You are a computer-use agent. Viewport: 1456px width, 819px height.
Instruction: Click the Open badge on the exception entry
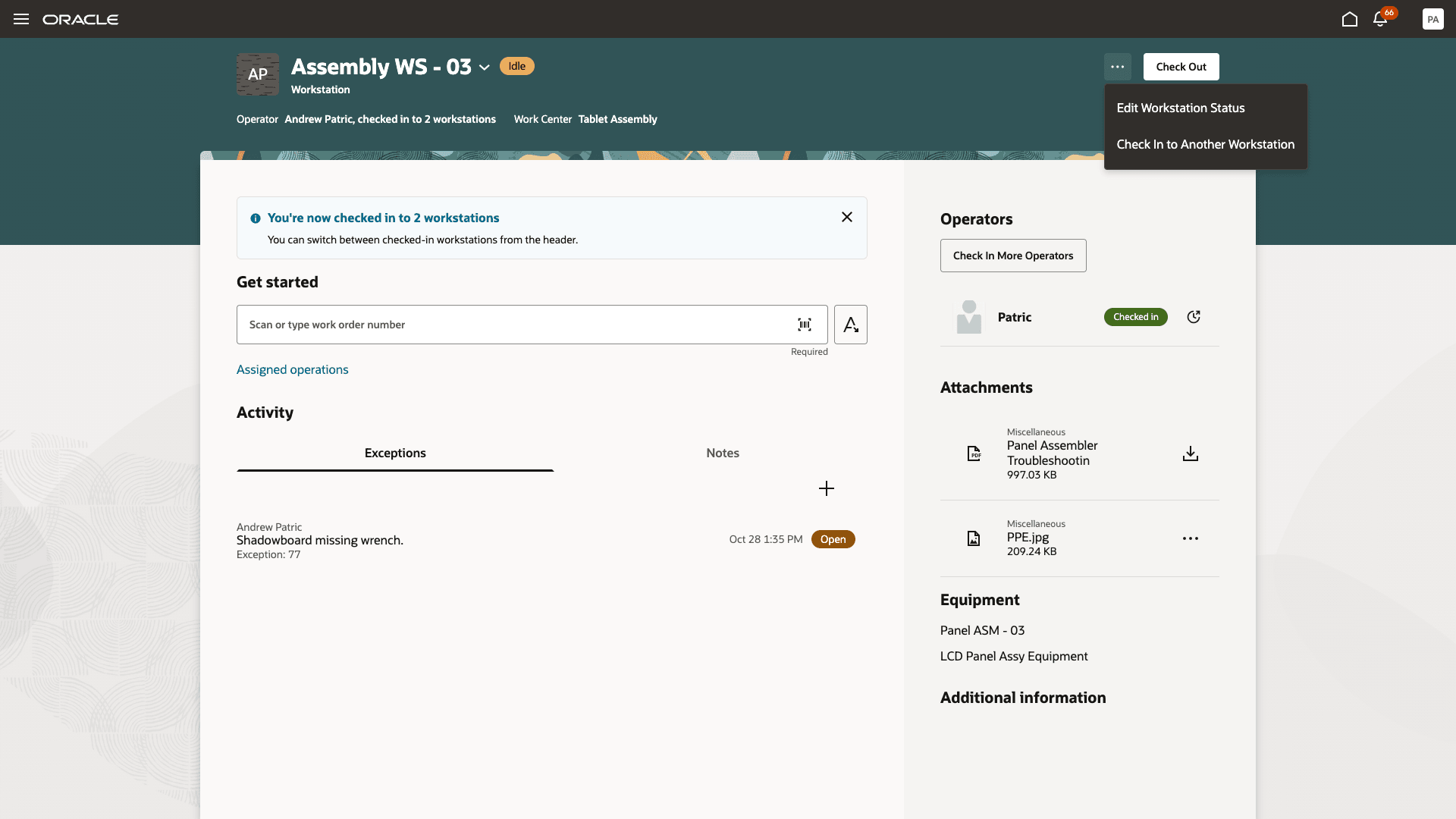[833, 538]
